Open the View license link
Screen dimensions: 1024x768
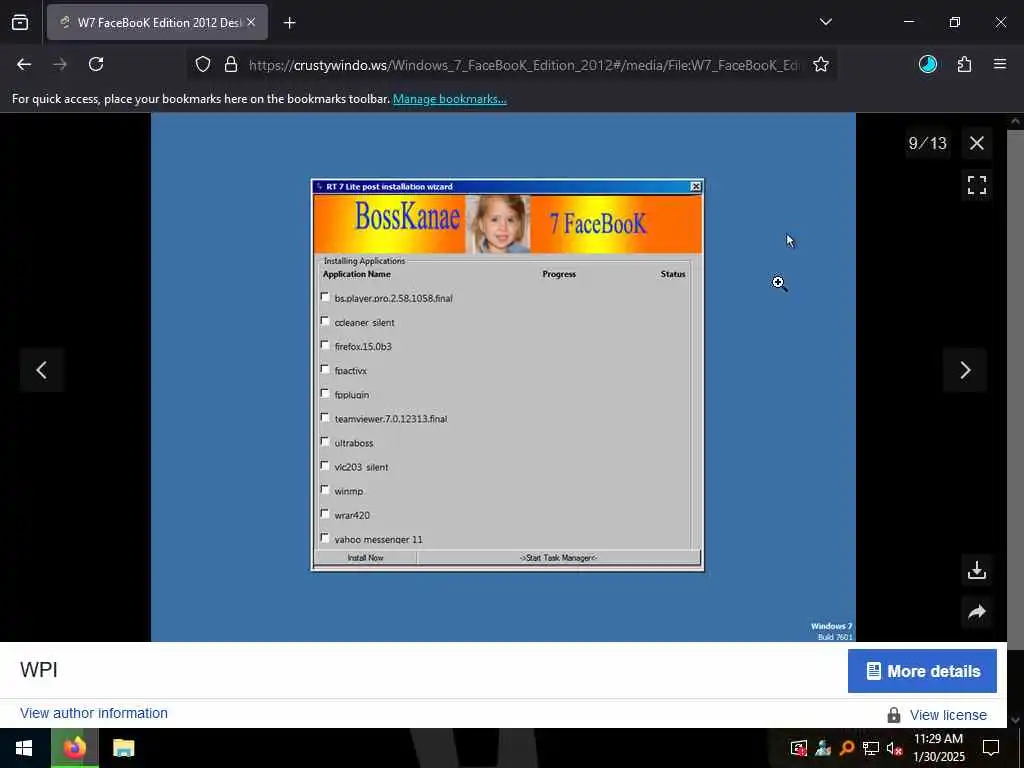948,715
